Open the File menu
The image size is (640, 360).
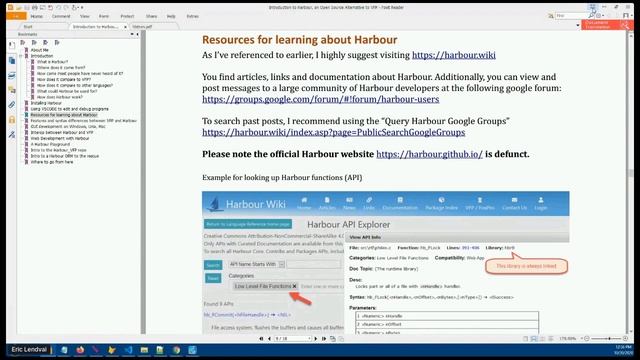coord(16,16)
